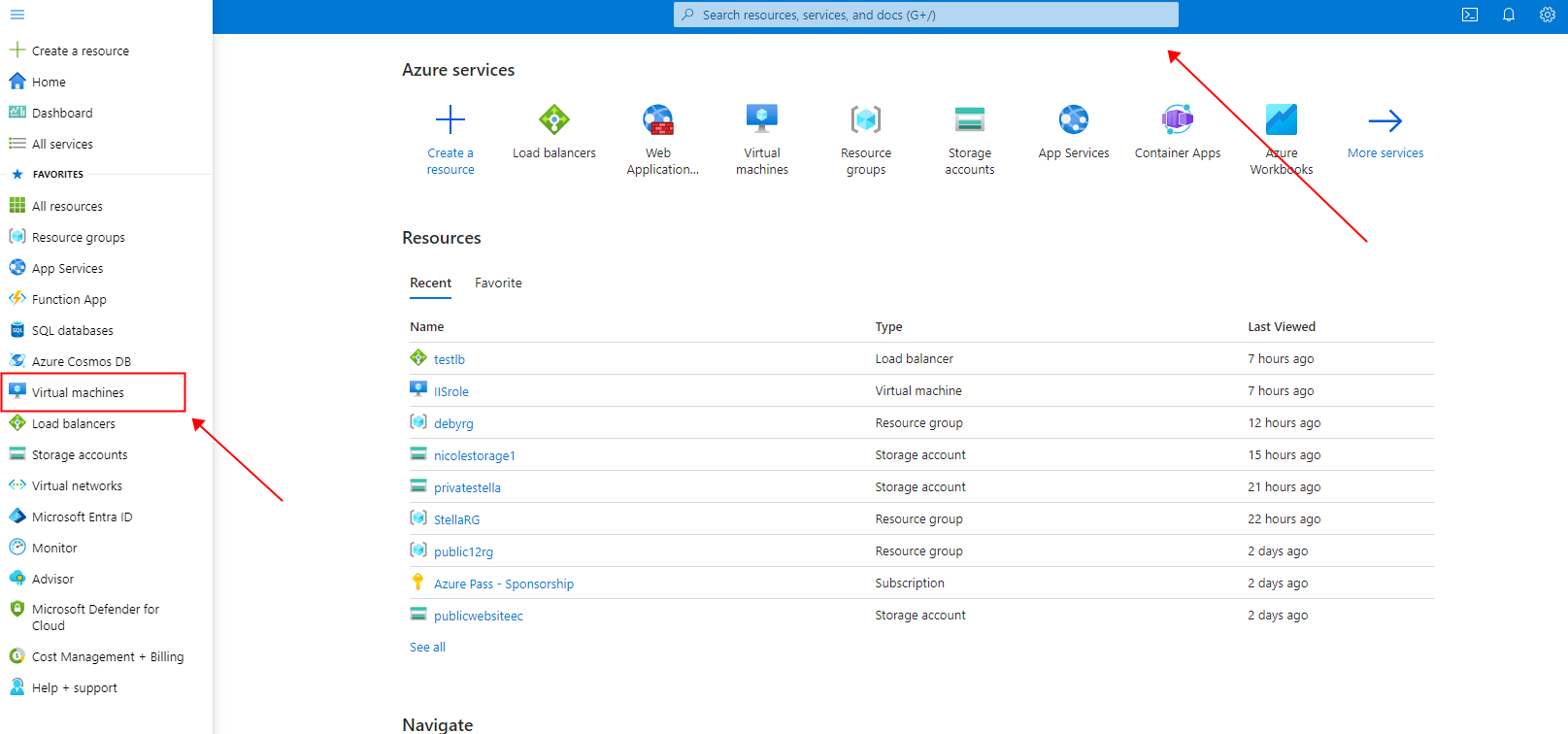The width and height of the screenshot is (1568, 734).
Task: Open Resource groups in sidebar favorites
Action: [79, 237]
